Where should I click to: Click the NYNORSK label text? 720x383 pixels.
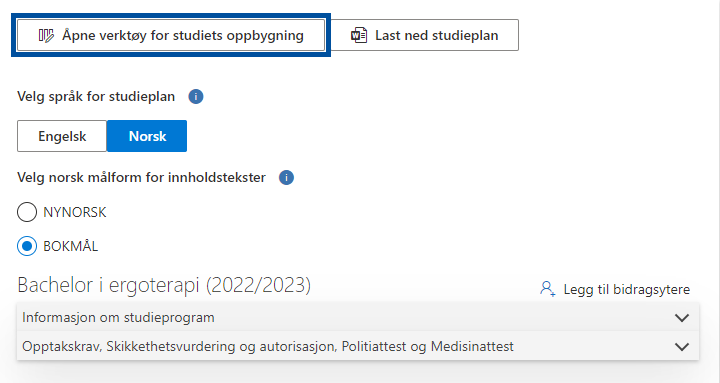click(x=75, y=212)
